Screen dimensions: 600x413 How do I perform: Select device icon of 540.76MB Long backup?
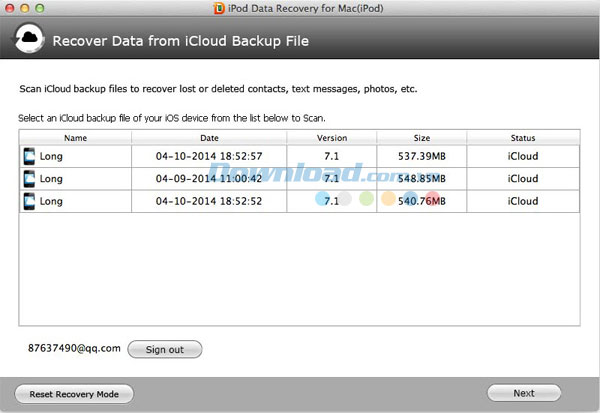click(x=29, y=201)
